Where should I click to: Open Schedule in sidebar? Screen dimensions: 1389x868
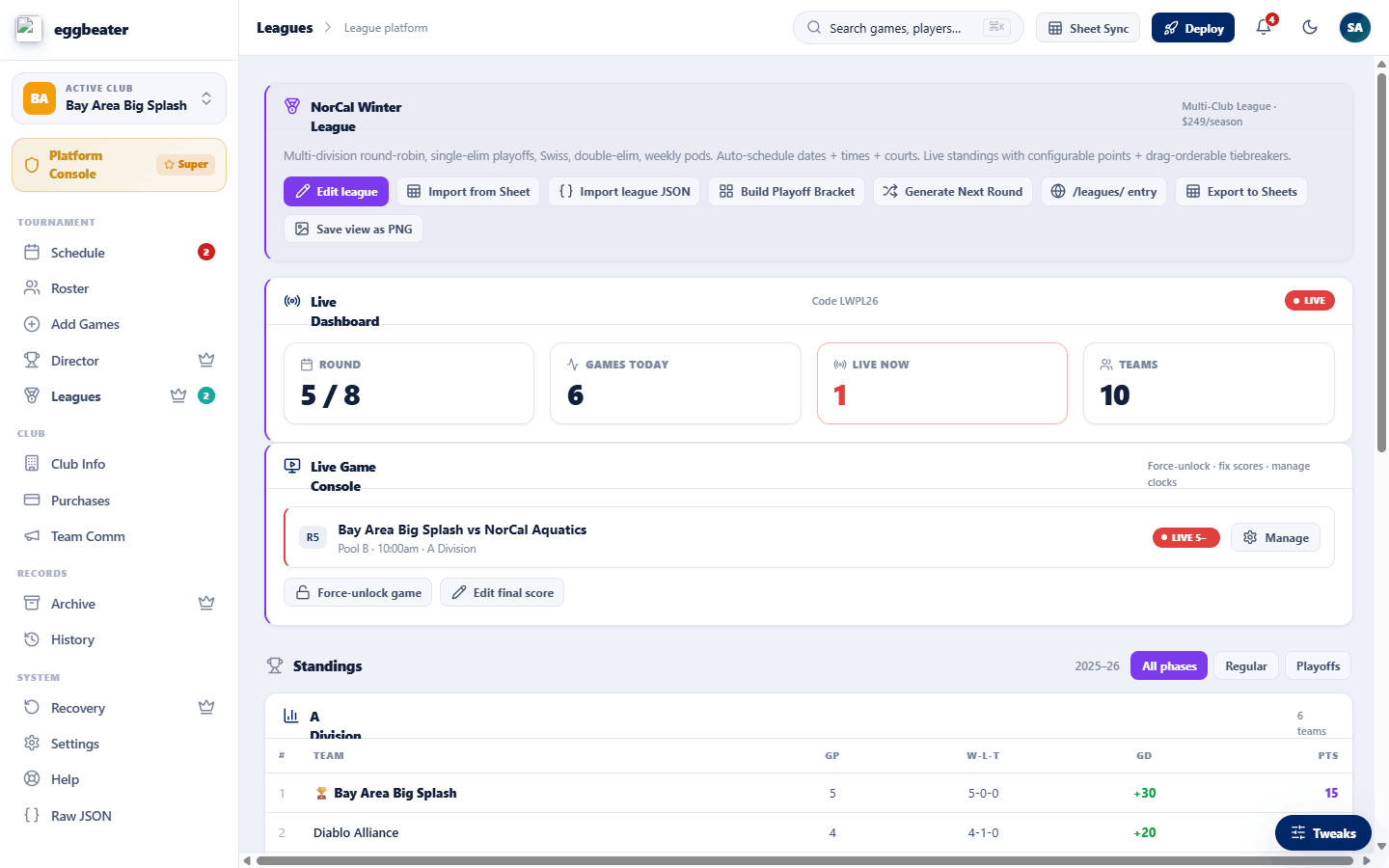click(x=119, y=253)
